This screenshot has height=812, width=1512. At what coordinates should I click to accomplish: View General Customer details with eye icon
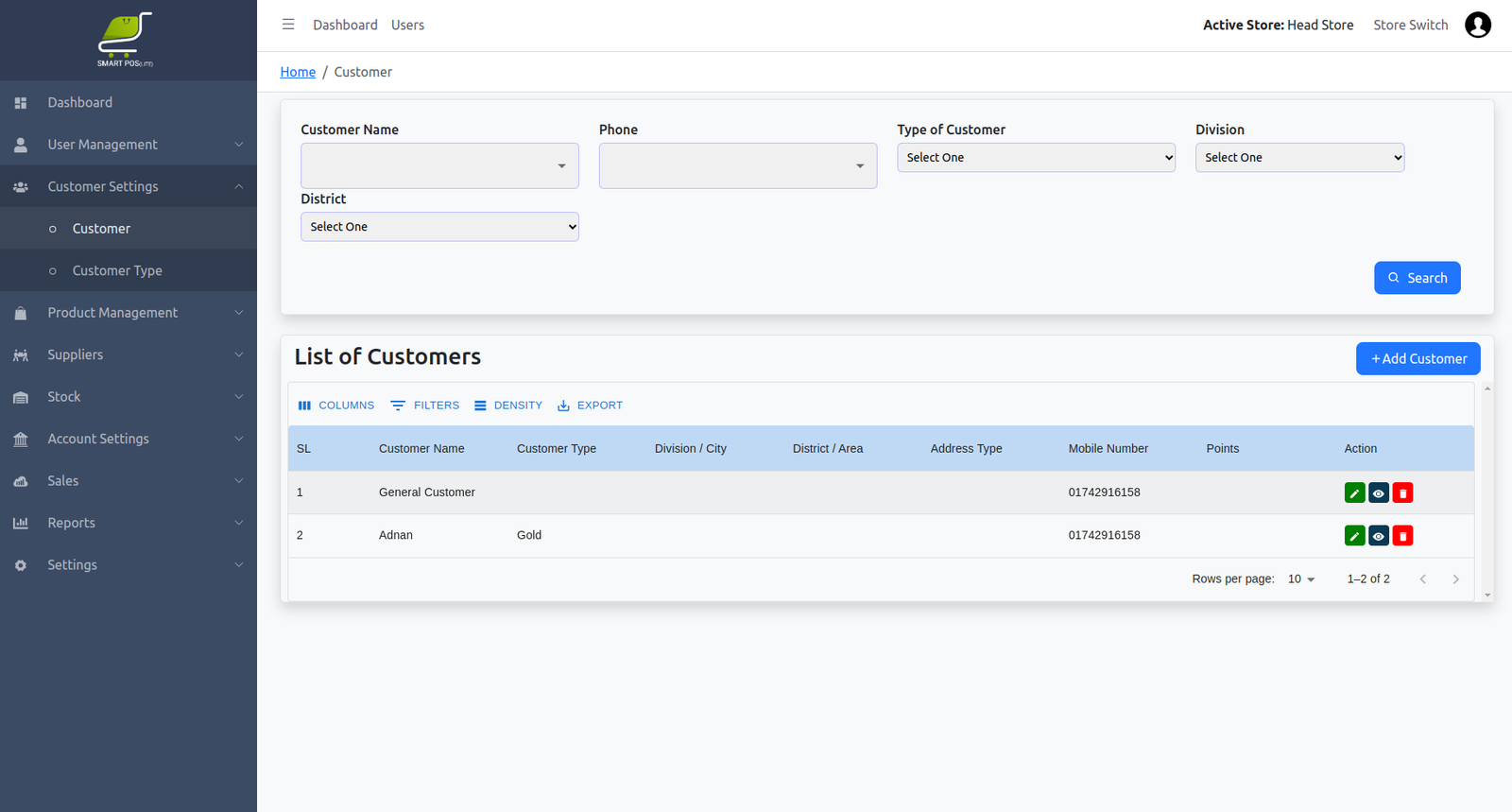pos(1379,492)
